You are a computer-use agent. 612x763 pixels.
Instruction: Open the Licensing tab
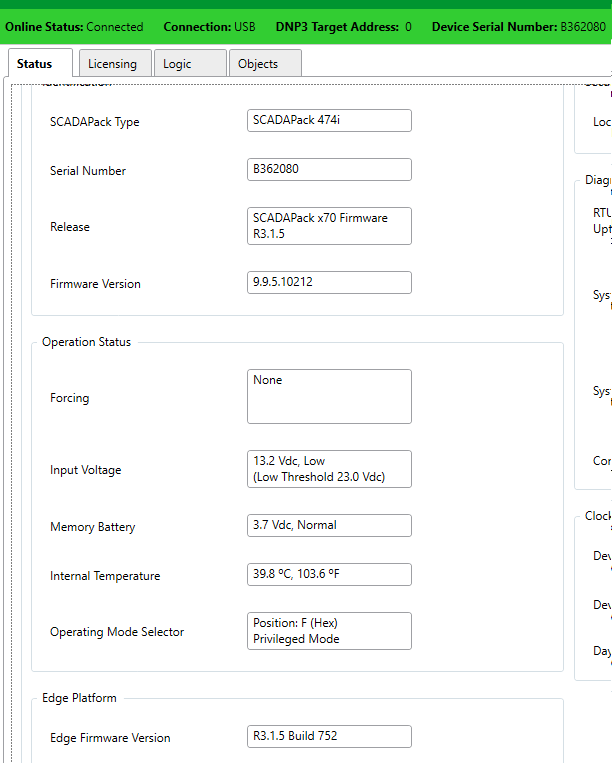pos(115,63)
